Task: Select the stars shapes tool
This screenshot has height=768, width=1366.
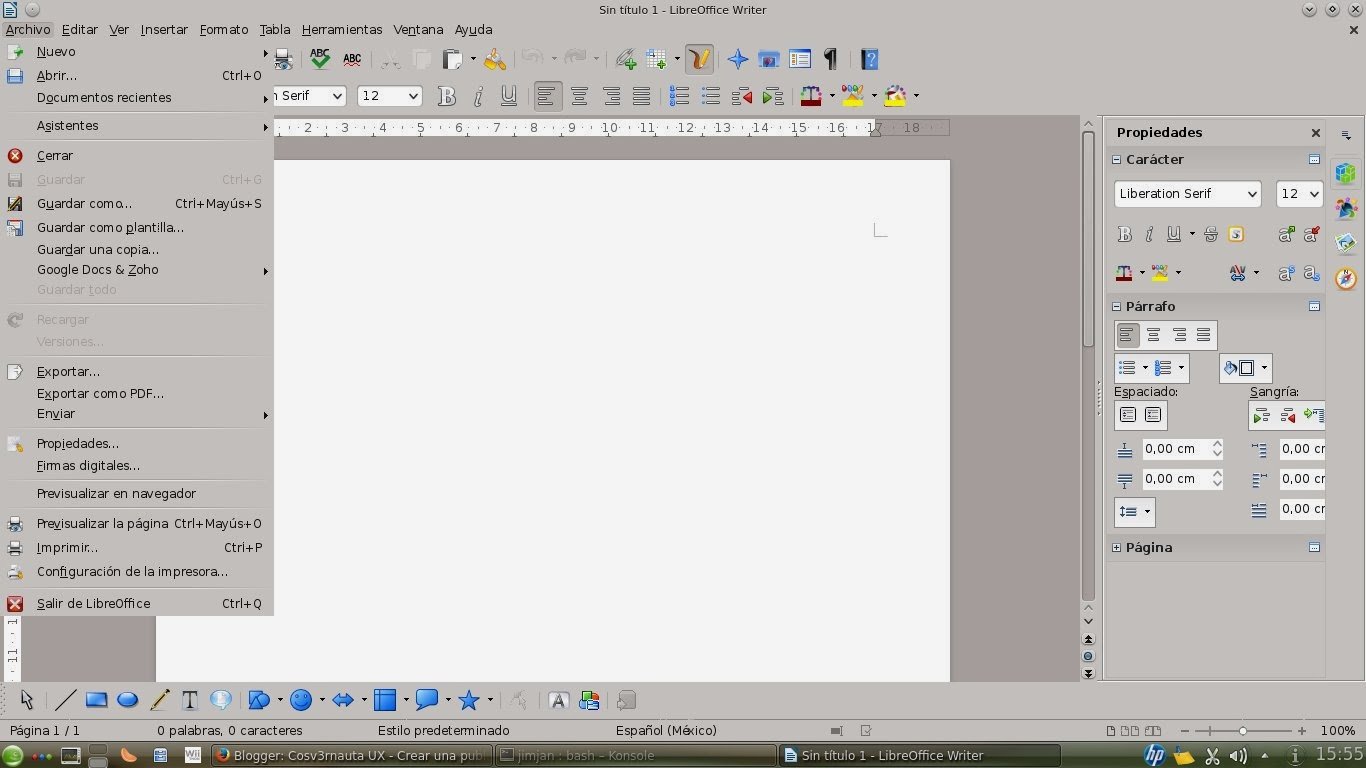Action: (x=469, y=700)
